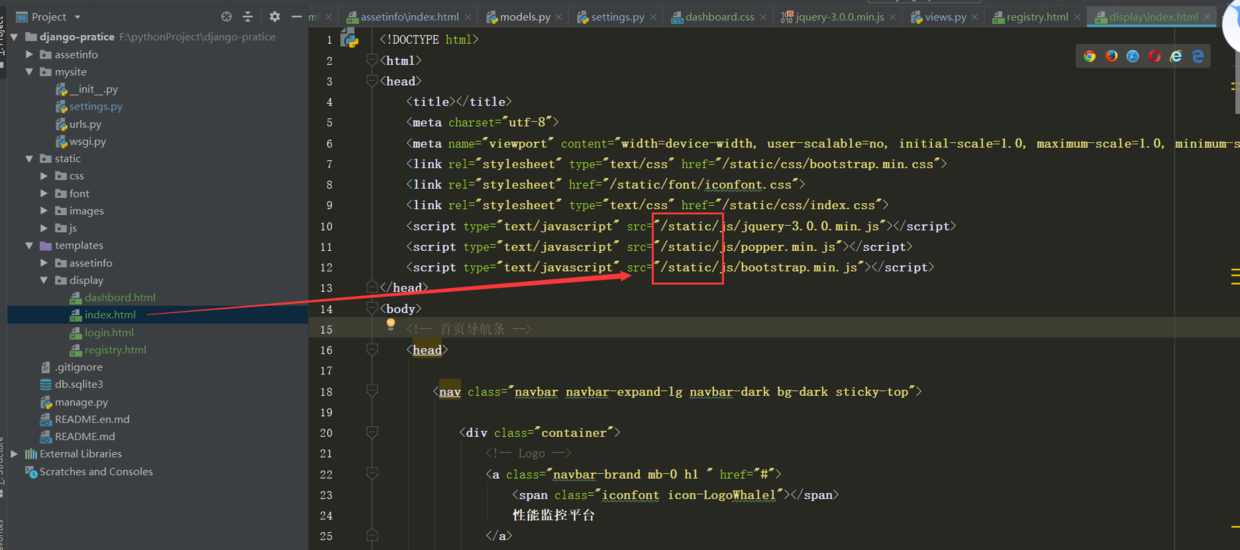
Task: Open page in Chrome browser icon
Action: coord(1090,56)
